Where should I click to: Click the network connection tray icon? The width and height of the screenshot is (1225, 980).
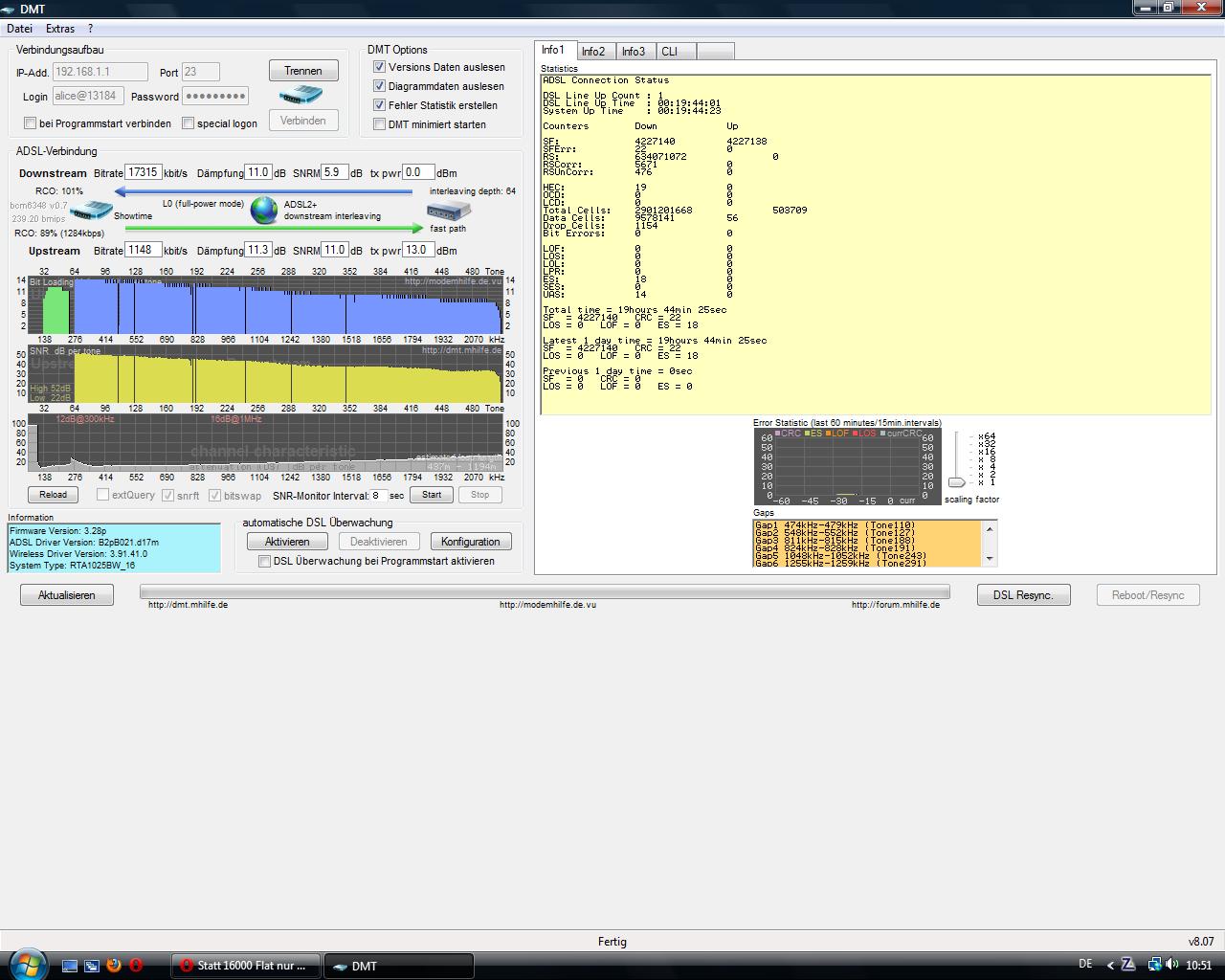[x=1155, y=966]
